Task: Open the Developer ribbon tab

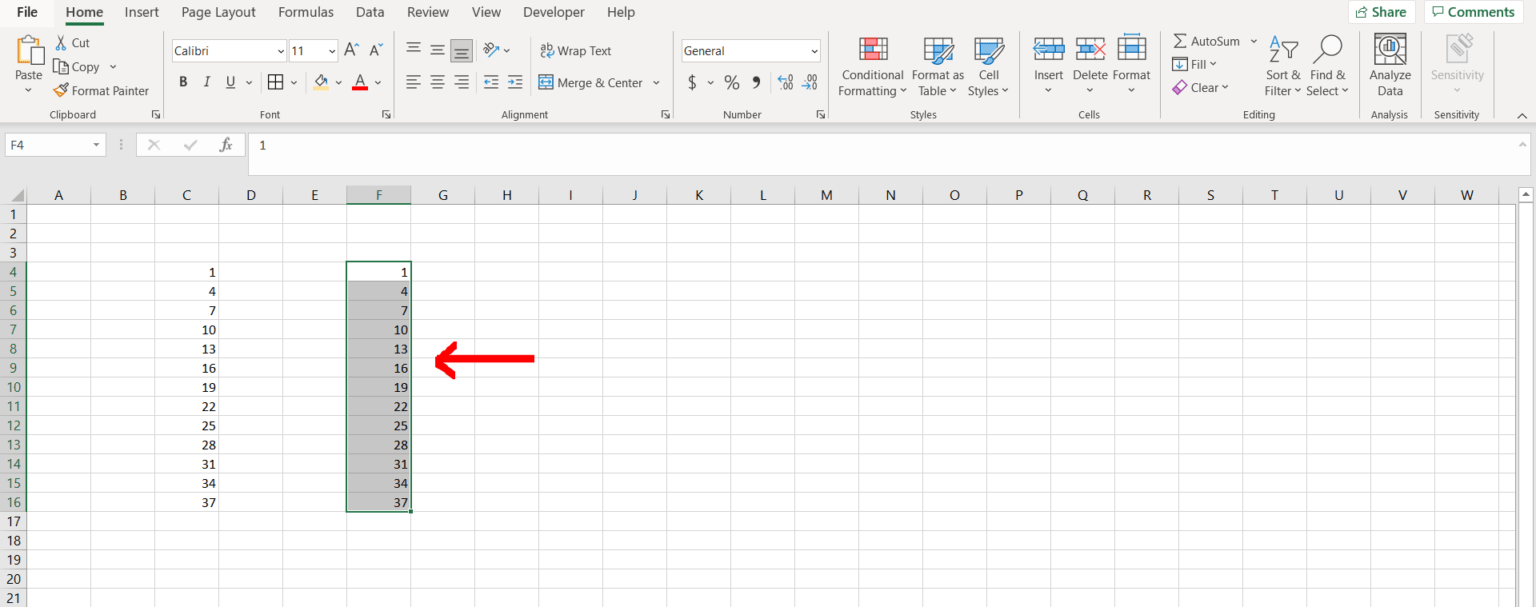Action: click(x=553, y=12)
